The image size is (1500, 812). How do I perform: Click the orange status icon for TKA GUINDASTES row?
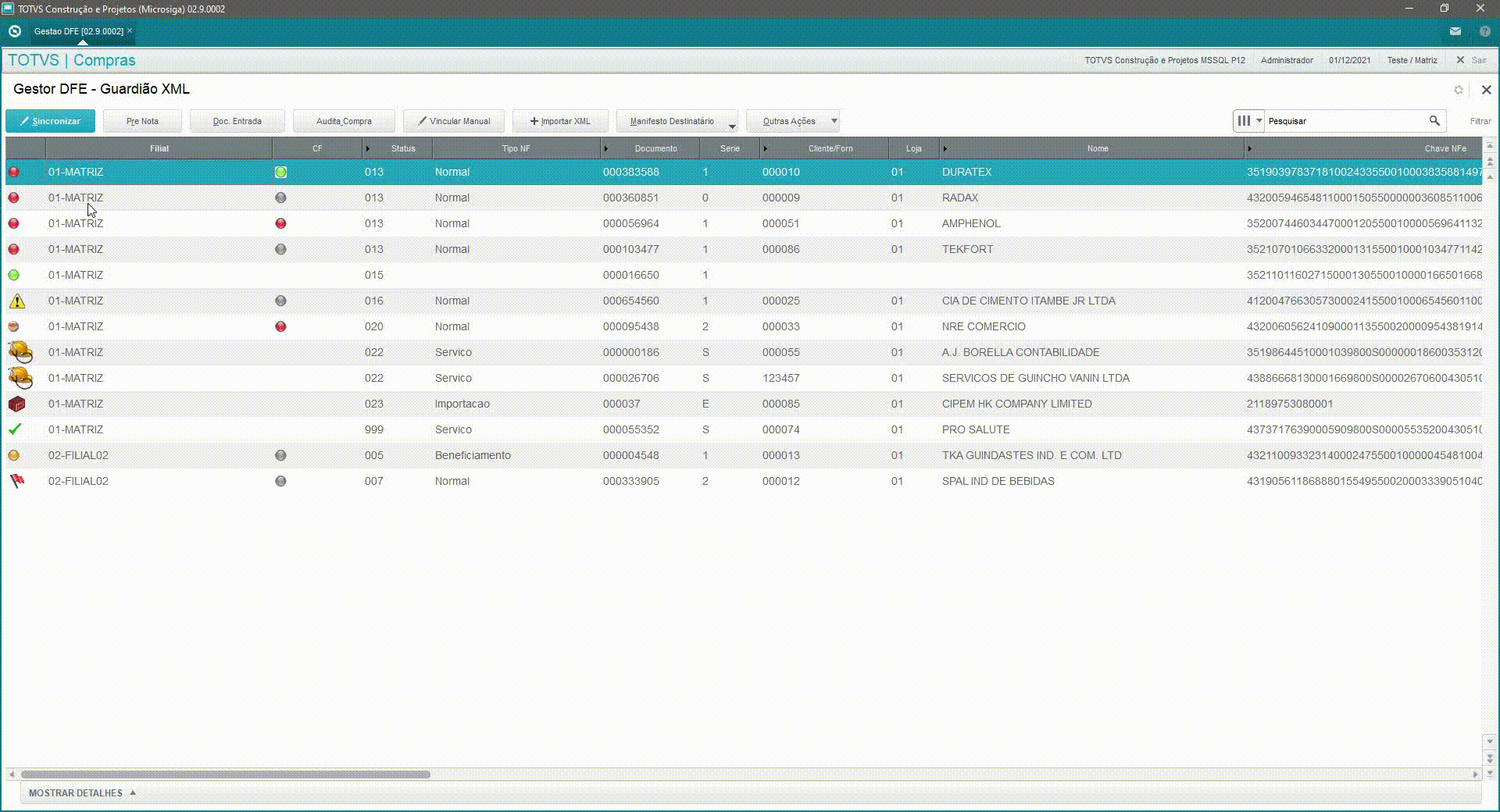[13, 455]
